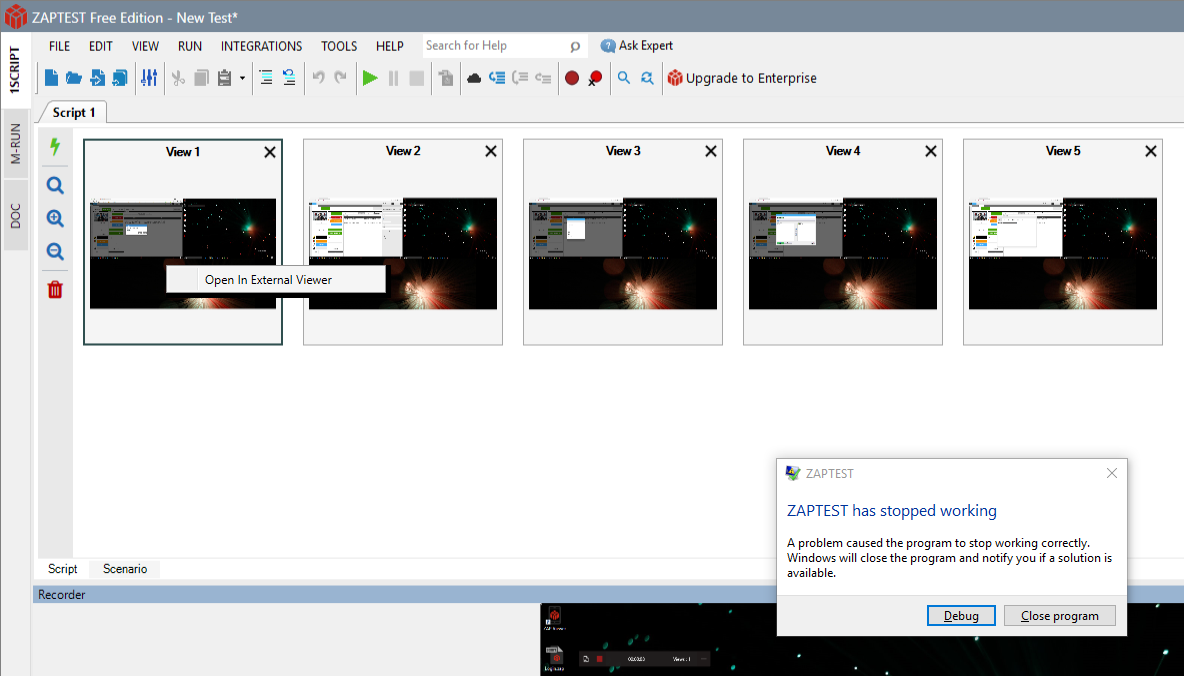Screen dimensions: 1184x676
Task: Click the blue step icon beside the cloud
Action: (497, 78)
